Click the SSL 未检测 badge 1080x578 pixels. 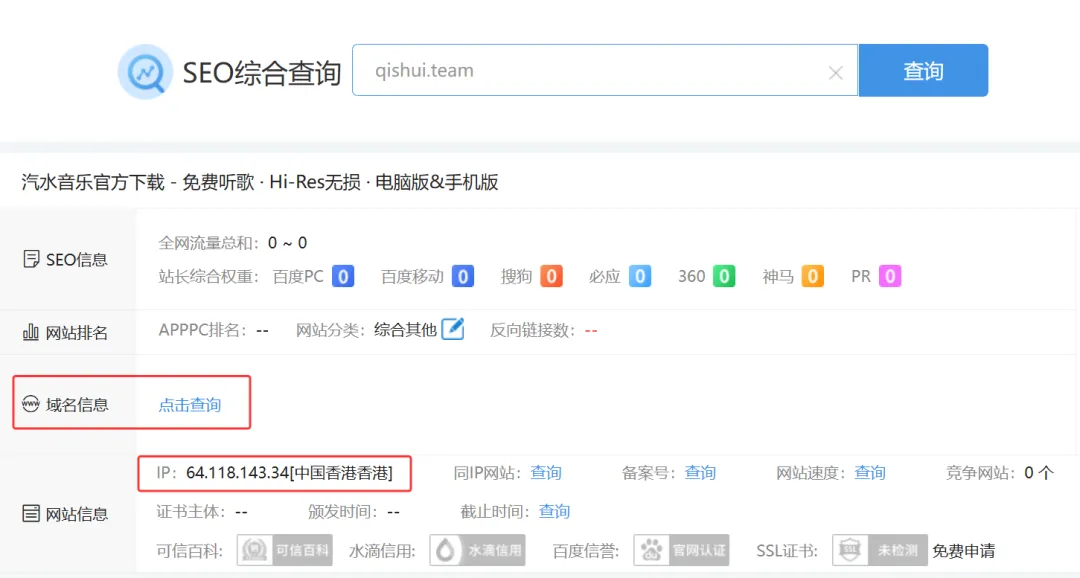(880, 550)
